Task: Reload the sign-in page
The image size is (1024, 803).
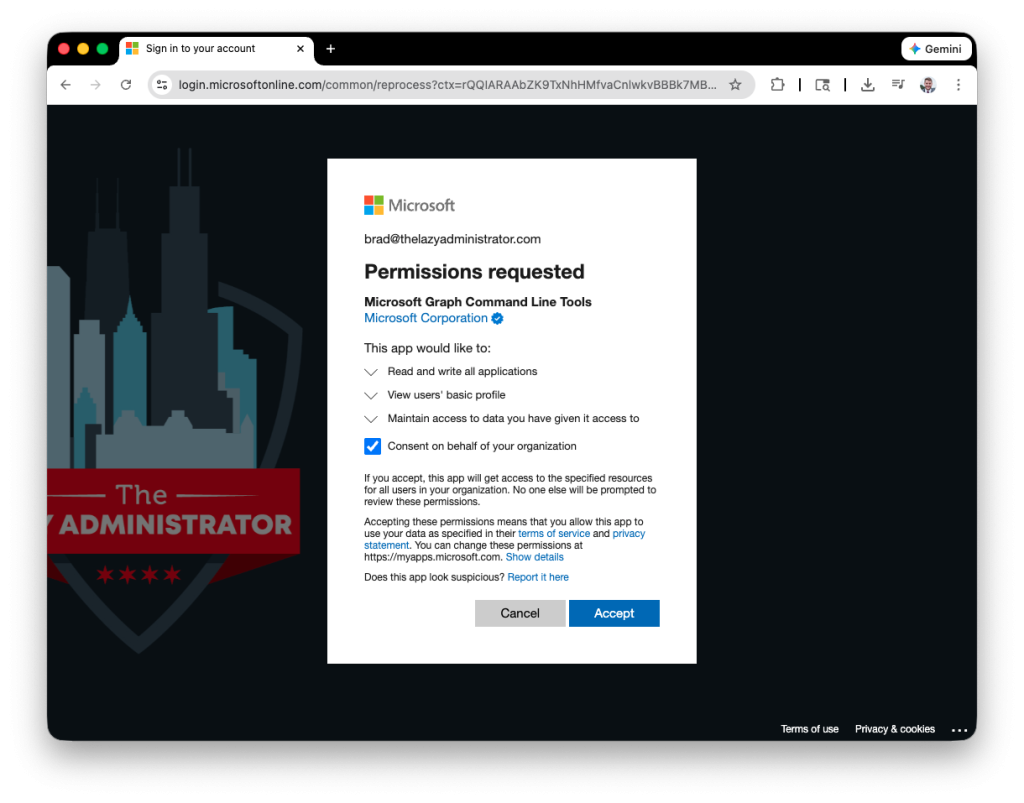Action: [126, 85]
